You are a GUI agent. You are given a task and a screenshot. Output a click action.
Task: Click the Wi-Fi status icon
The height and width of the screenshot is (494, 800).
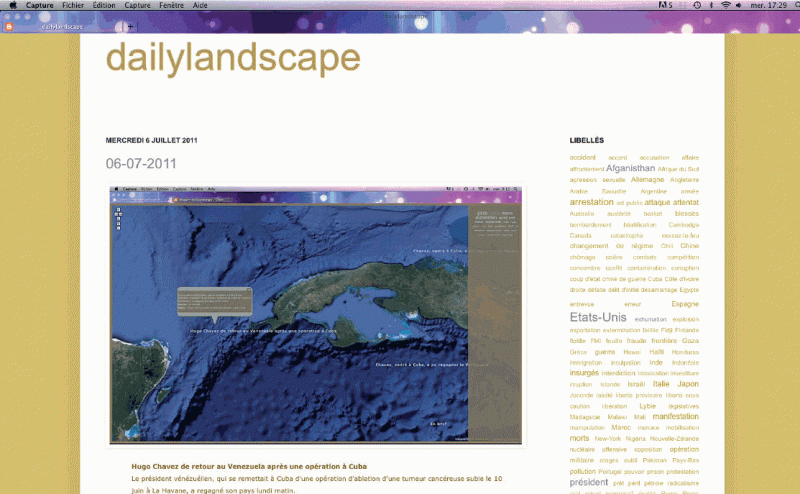[x=725, y=5]
